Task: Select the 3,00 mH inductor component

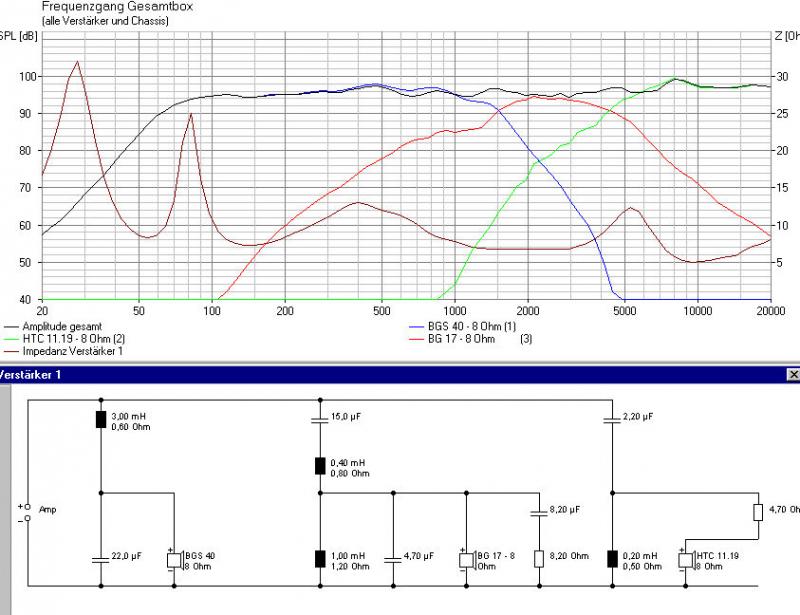Action: [101, 420]
